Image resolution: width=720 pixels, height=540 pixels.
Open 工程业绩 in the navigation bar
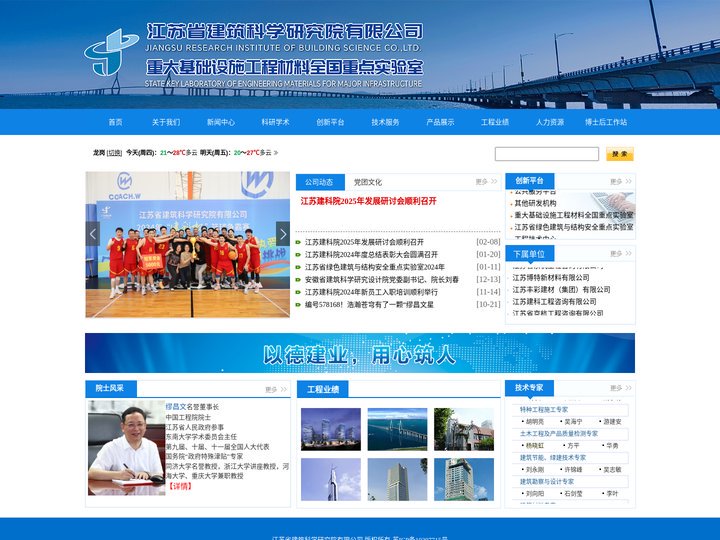point(495,122)
